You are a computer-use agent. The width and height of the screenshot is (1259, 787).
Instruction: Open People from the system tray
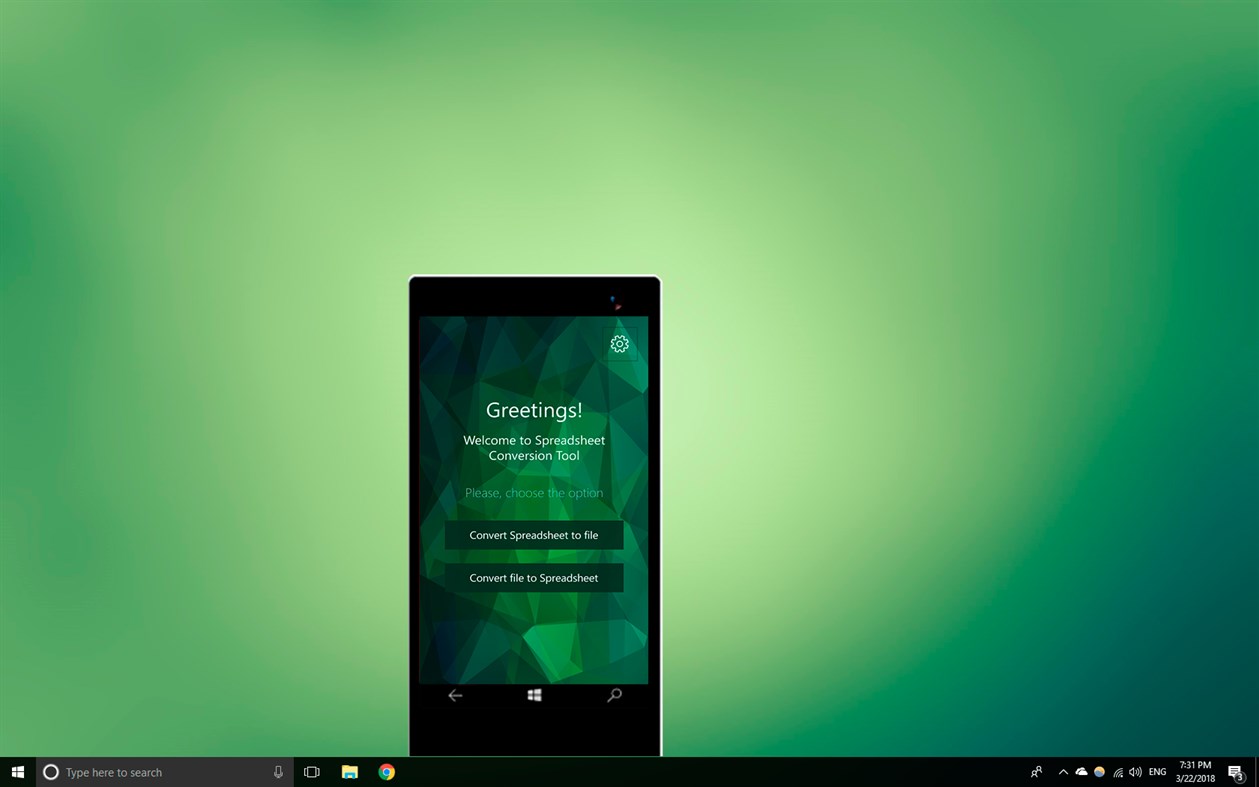point(1036,771)
